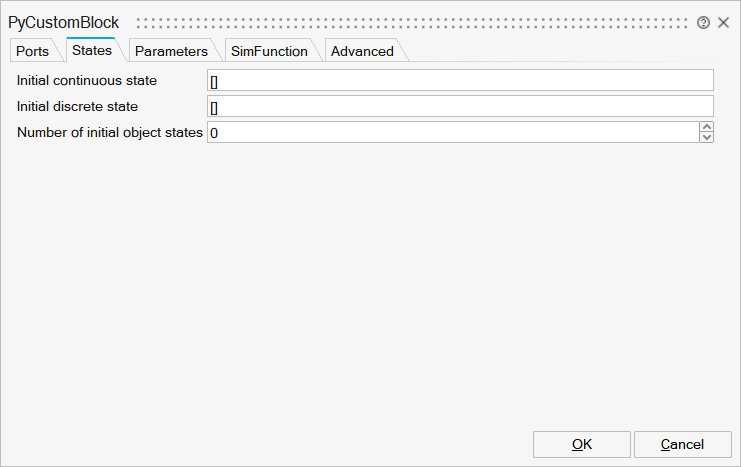Switch to the Ports tab
The width and height of the screenshot is (741, 467).
pos(32,51)
